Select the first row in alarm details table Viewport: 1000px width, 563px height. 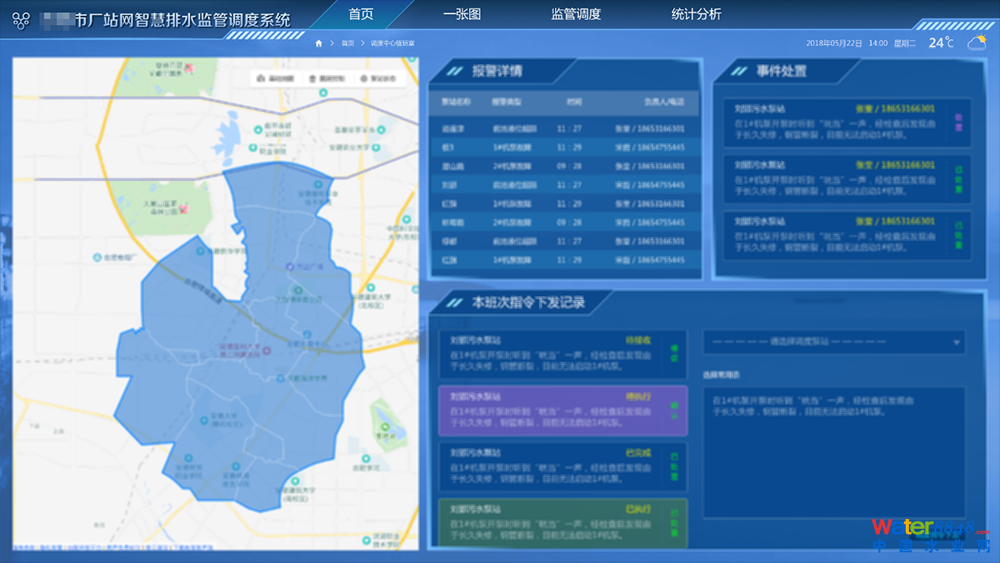click(x=563, y=129)
